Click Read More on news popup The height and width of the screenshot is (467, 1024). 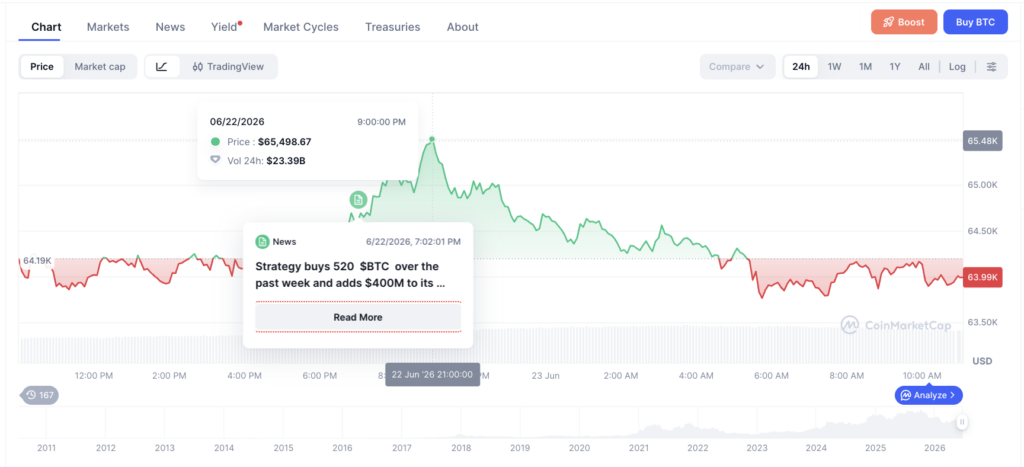coord(358,317)
